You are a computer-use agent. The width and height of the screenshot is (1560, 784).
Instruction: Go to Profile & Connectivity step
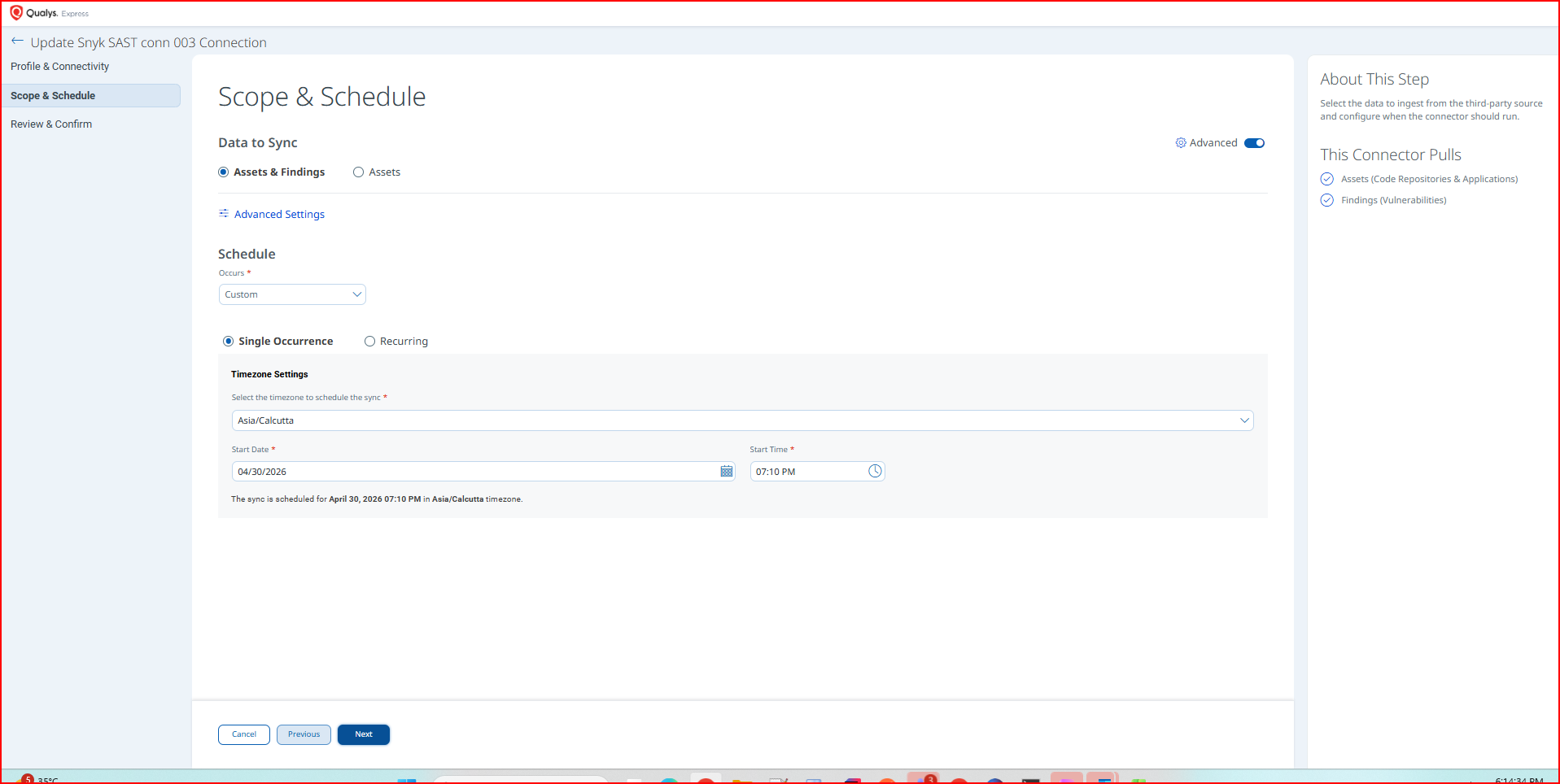point(59,67)
